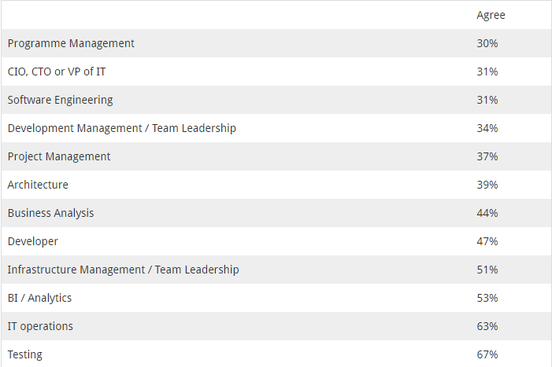The height and width of the screenshot is (367, 552).
Task: Click the 67% value for Testing
Action: tap(487, 354)
